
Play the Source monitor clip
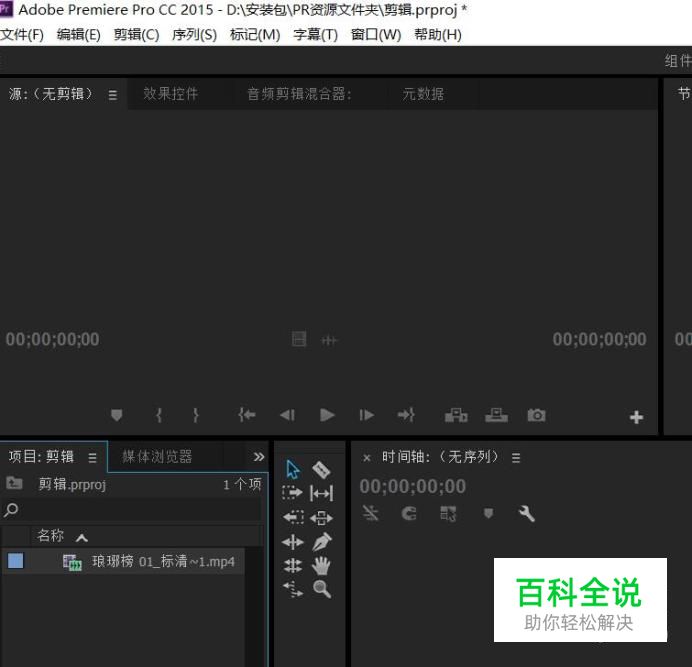click(x=327, y=415)
